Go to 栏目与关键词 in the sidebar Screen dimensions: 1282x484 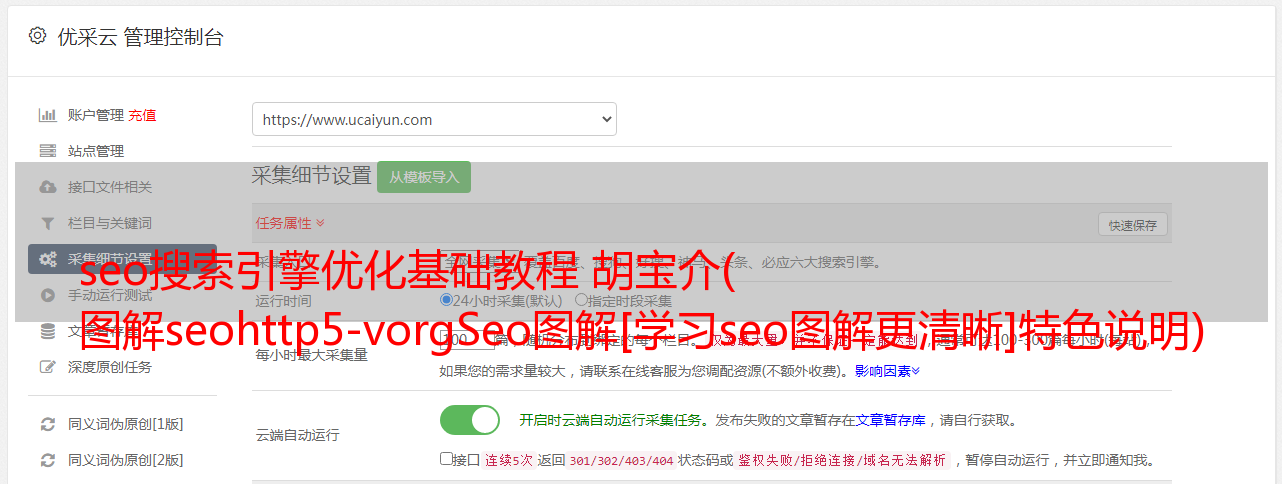click(110, 223)
